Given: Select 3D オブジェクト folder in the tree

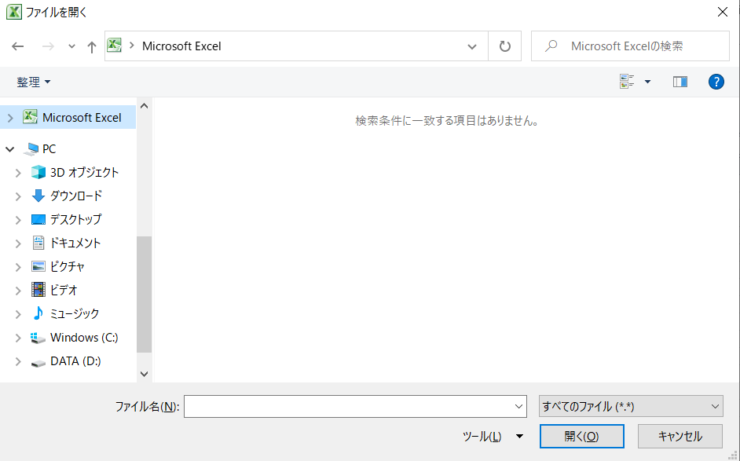Looking at the screenshot, I should [x=84, y=172].
